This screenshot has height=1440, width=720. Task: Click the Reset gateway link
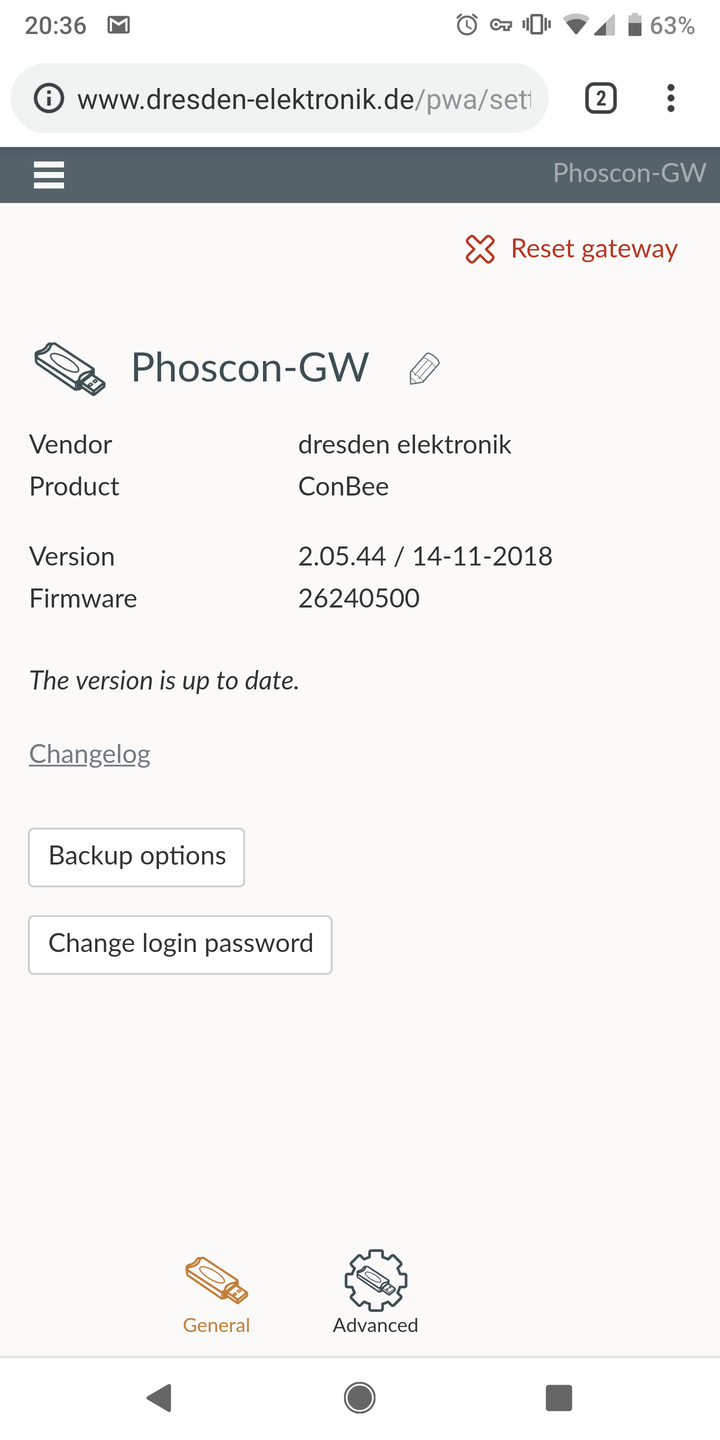tap(594, 249)
